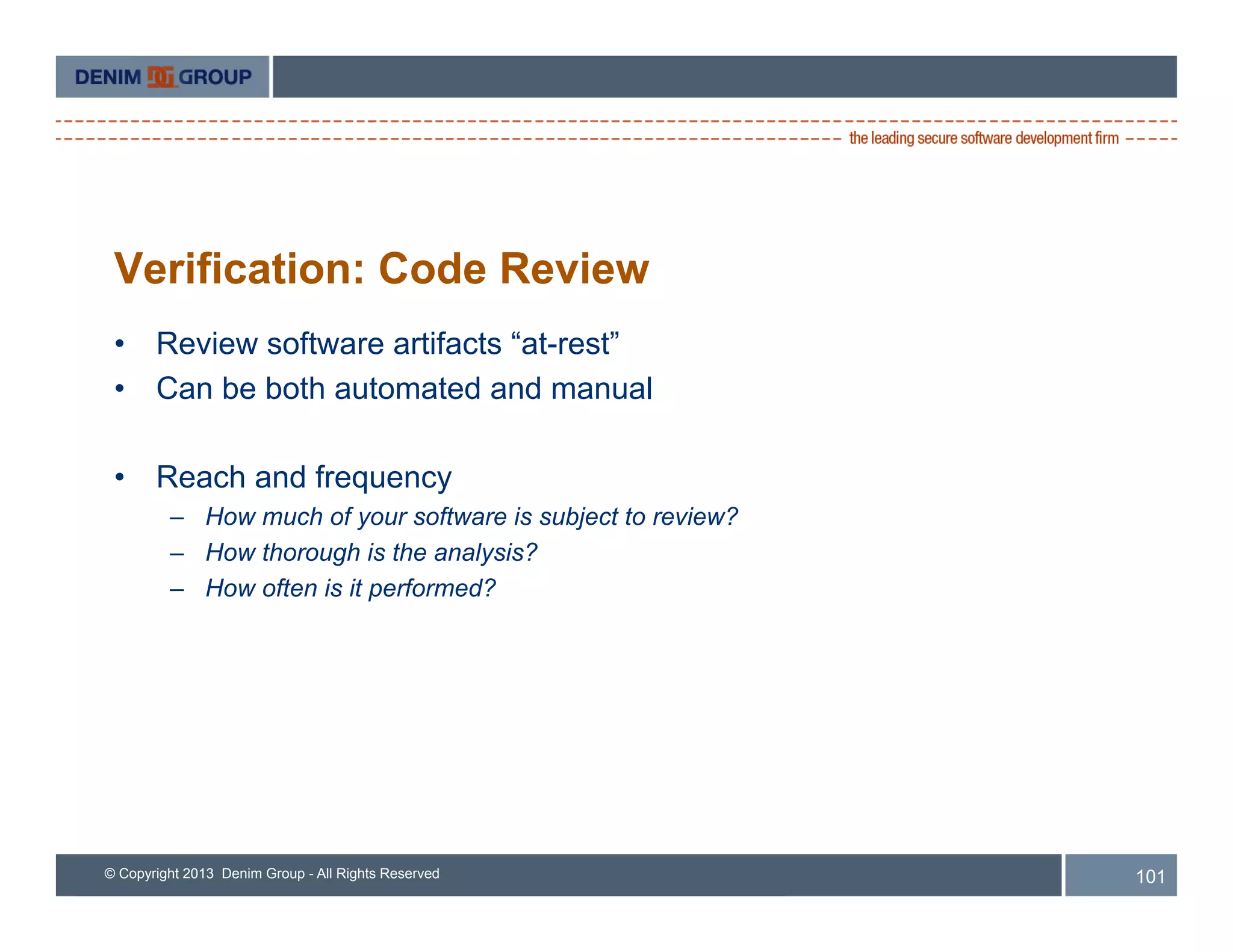
Task: Click the DENIM word in the logo
Action: (x=108, y=77)
